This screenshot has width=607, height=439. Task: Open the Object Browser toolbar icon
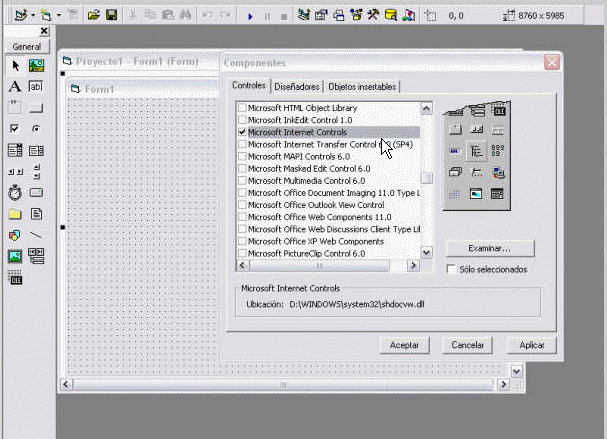click(356, 15)
